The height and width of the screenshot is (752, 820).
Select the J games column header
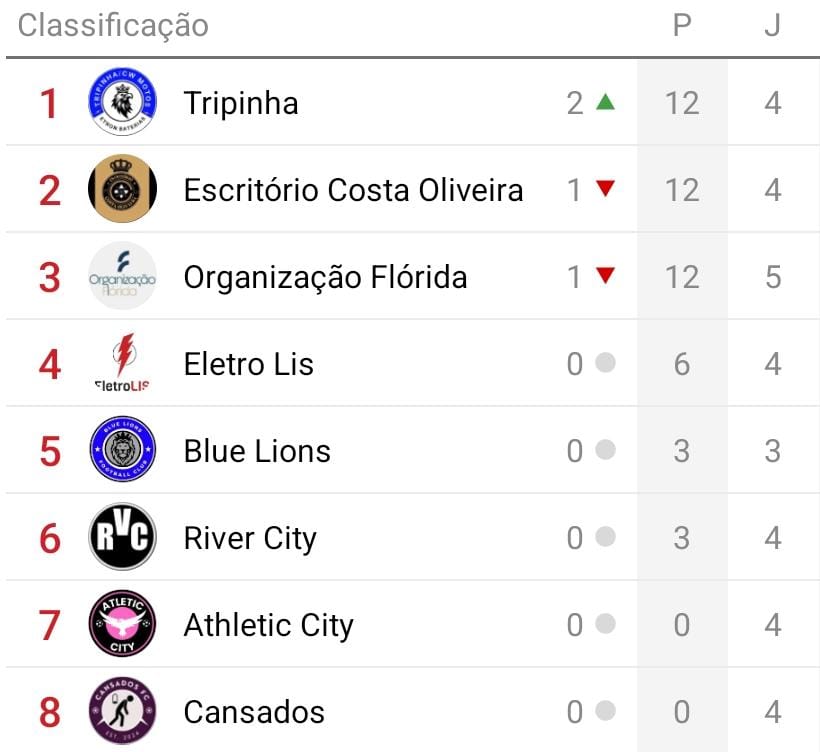pos(772,26)
